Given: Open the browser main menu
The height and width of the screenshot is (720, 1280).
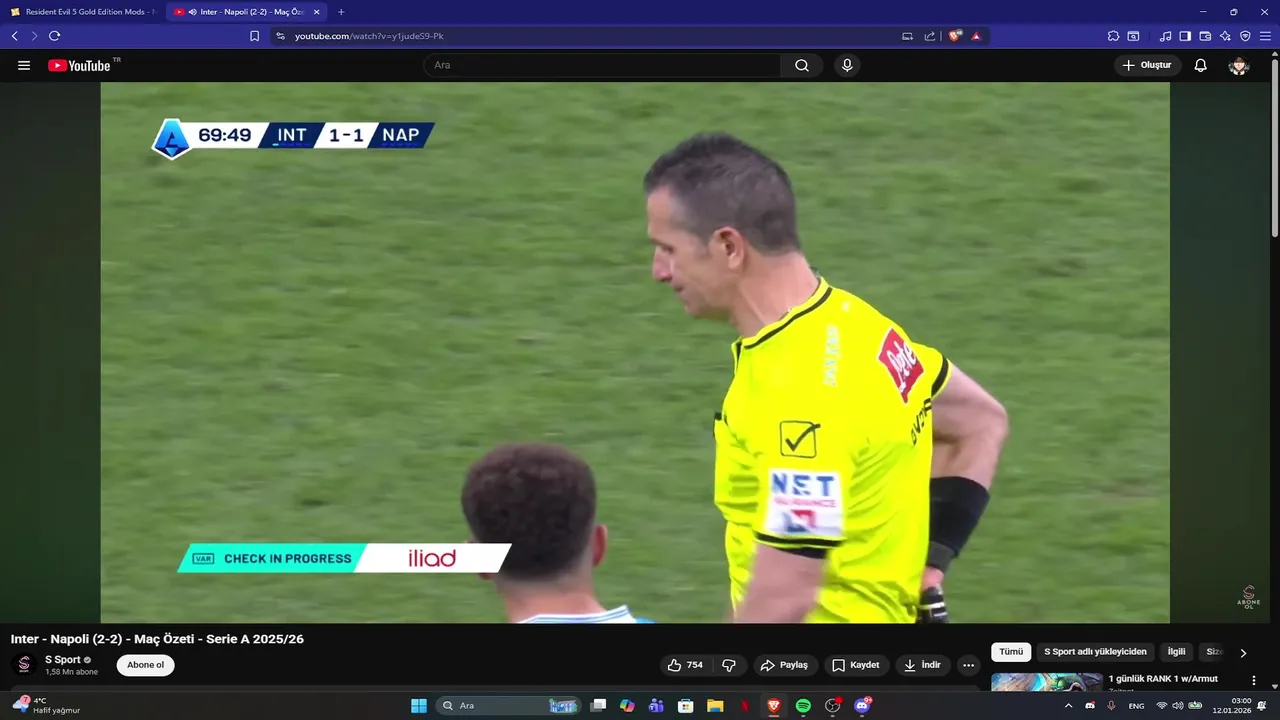Looking at the screenshot, I should pos(1265,36).
